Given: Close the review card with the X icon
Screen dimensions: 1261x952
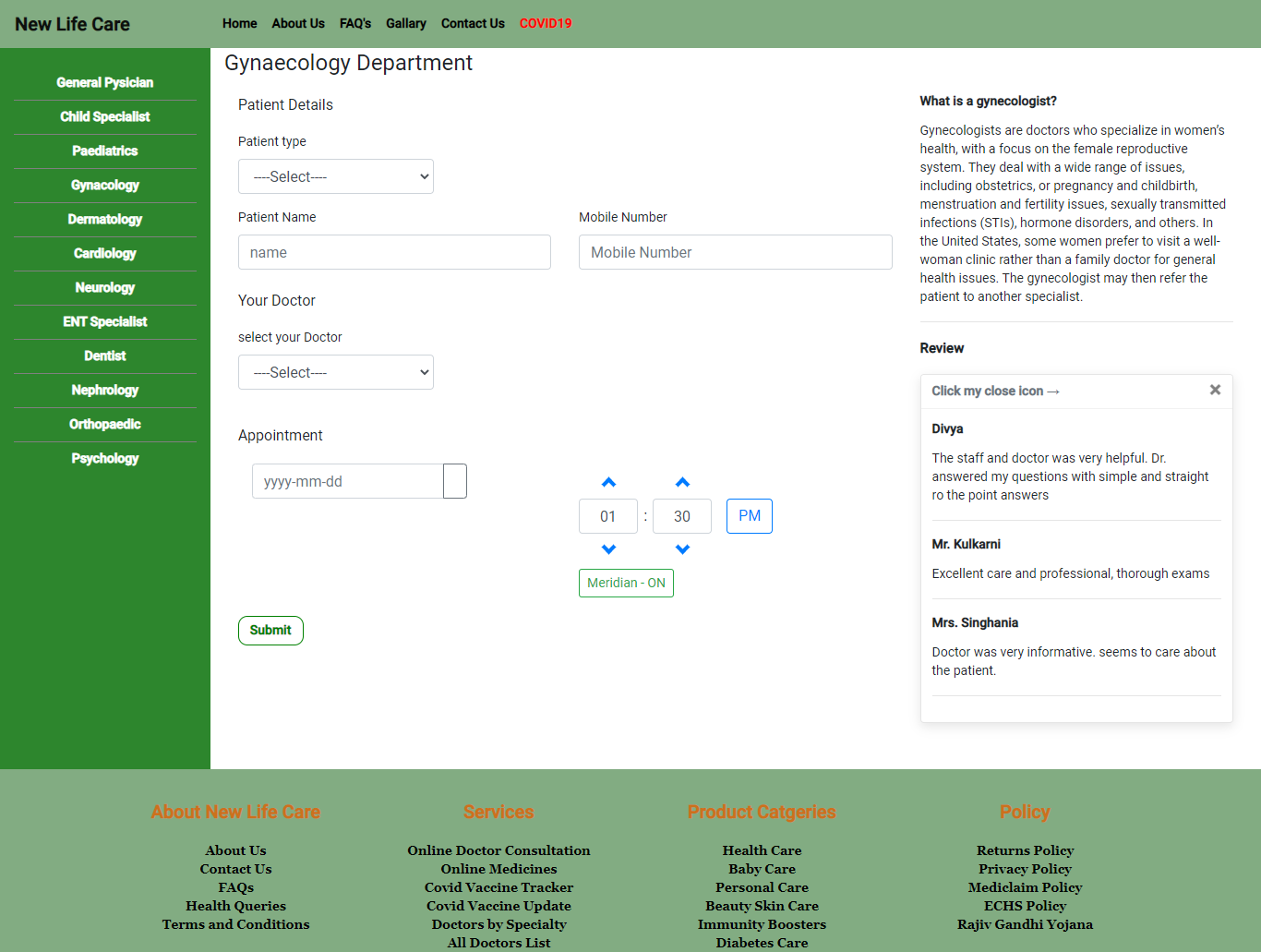Looking at the screenshot, I should pos(1215,390).
